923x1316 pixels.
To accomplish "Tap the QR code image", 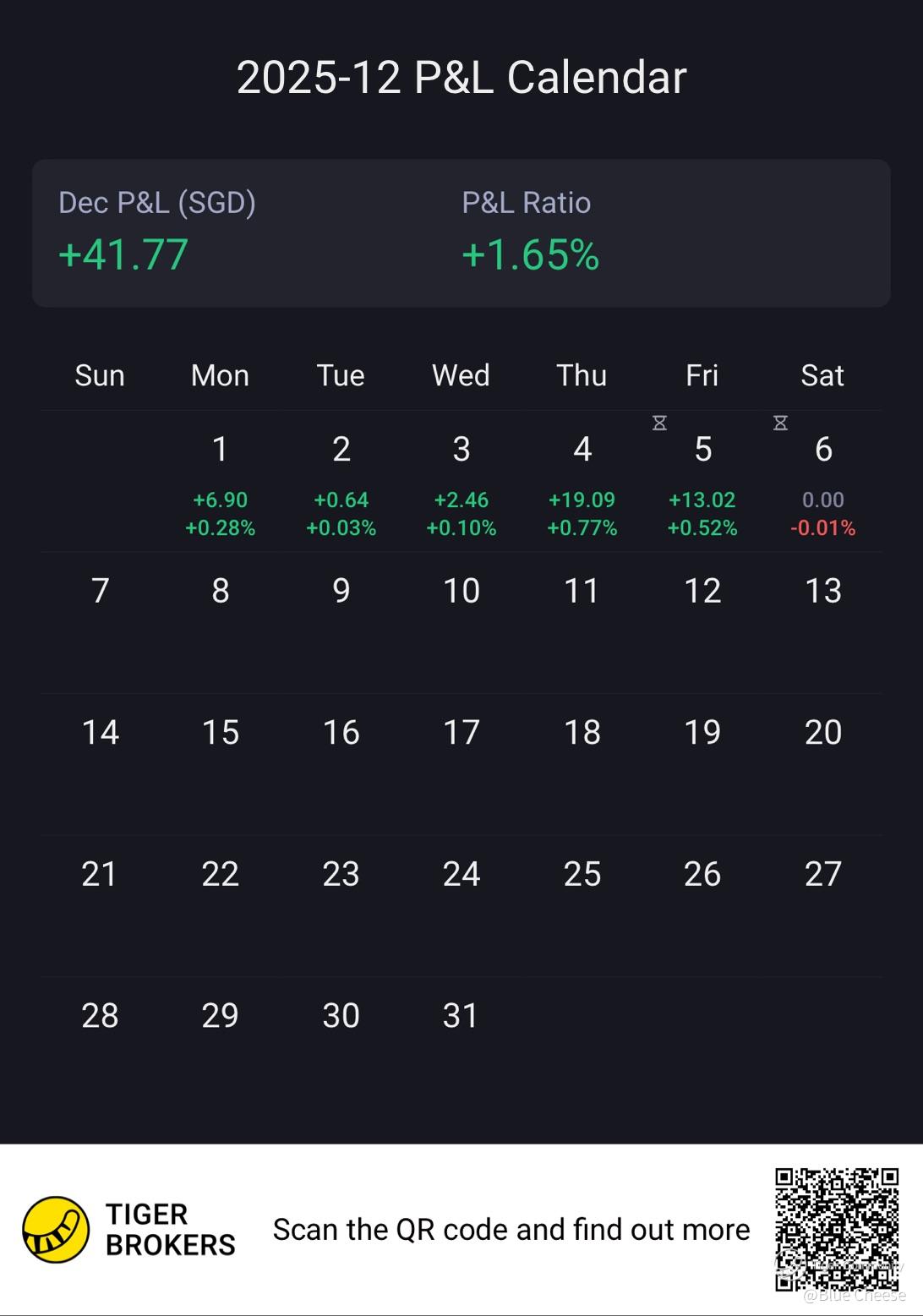I will pos(837,1229).
